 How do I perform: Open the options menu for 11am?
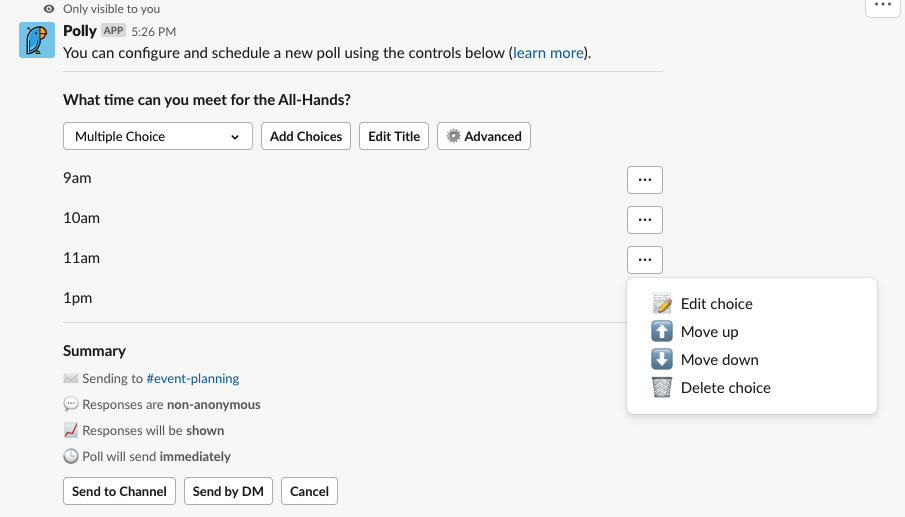click(644, 260)
